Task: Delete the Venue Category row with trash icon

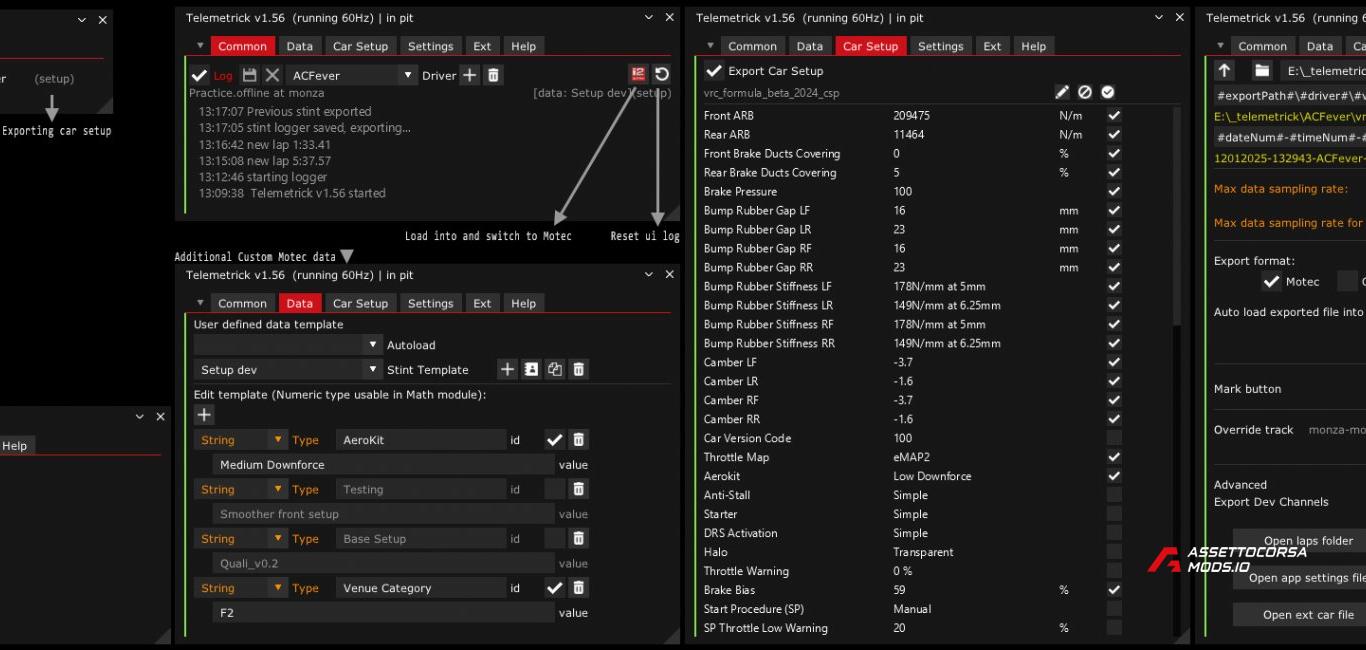Action: (578, 588)
